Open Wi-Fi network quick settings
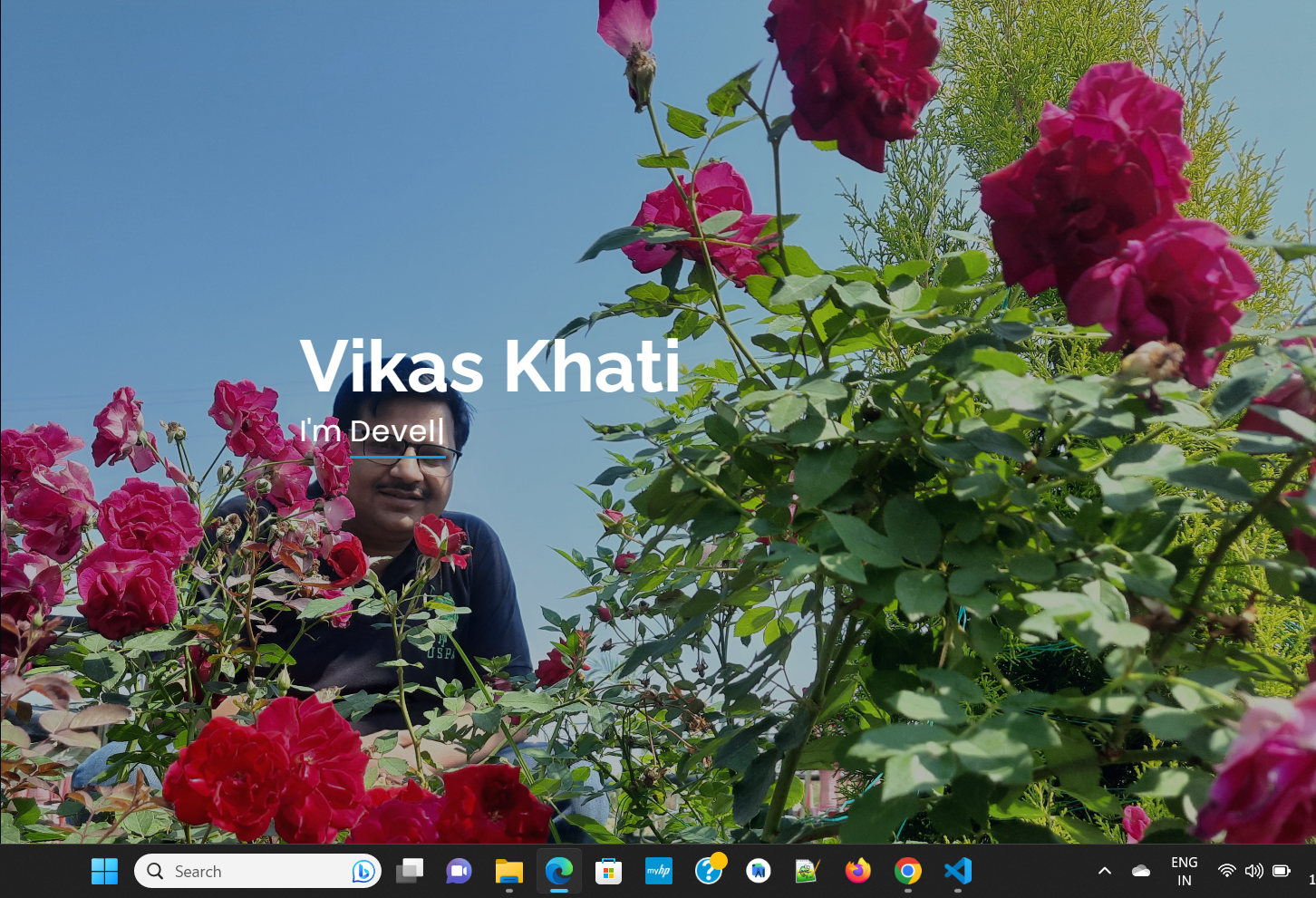 pyautogui.click(x=1226, y=871)
